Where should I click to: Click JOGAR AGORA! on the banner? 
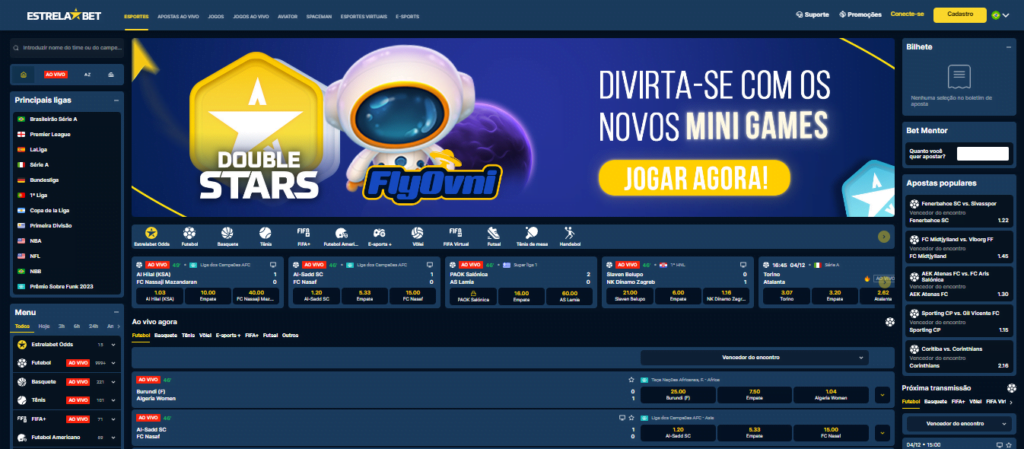pyautogui.click(x=694, y=178)
